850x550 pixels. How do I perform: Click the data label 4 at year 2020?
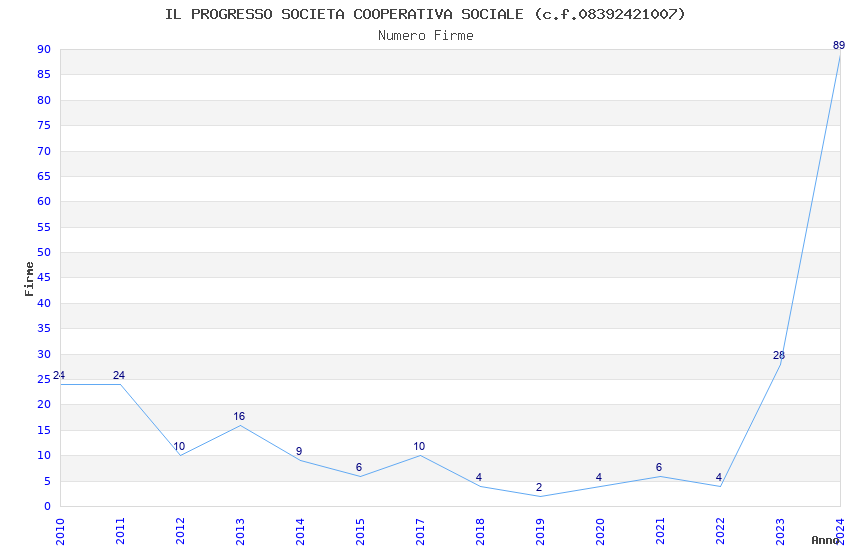pyautogui.click(x=598, y=477)
